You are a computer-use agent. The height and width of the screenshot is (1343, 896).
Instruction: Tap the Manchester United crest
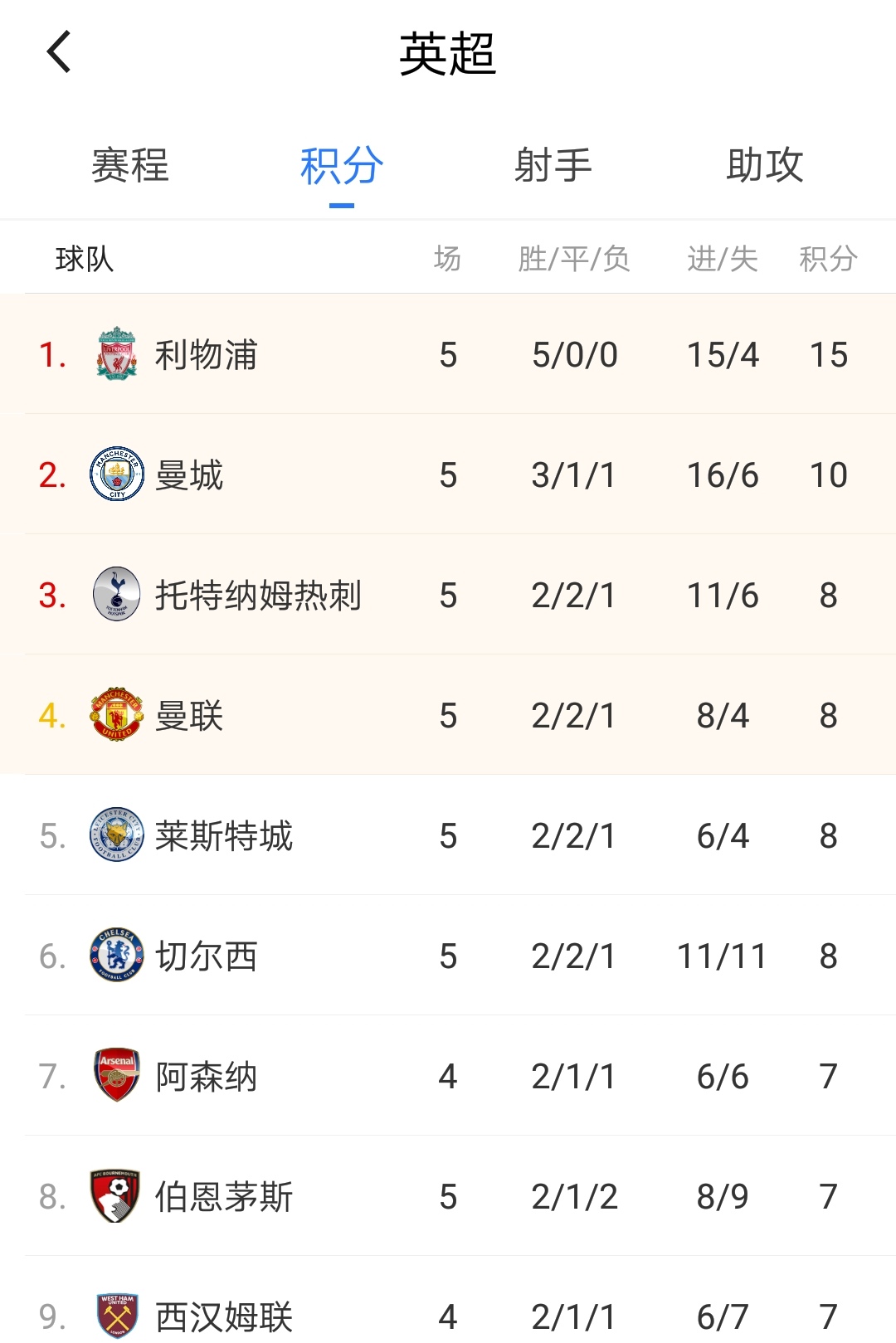(117, 715)
